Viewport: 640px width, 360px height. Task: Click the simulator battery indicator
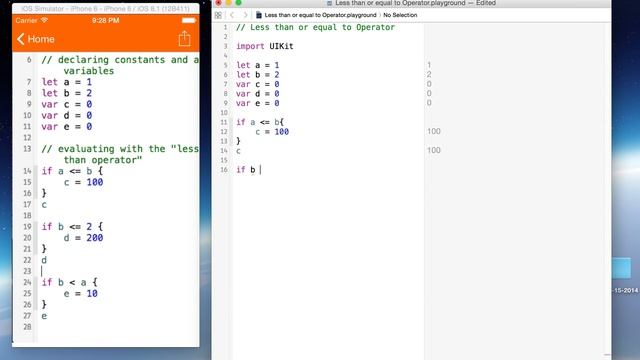[x=189, y=20]
